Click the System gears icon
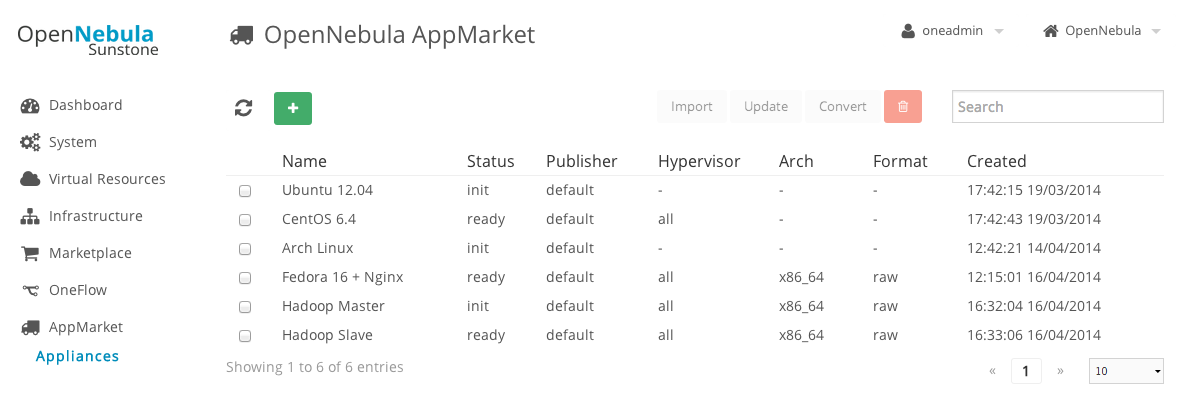Image resolution: width=1182 pixels, height=413 pixels. coord(29,142)
